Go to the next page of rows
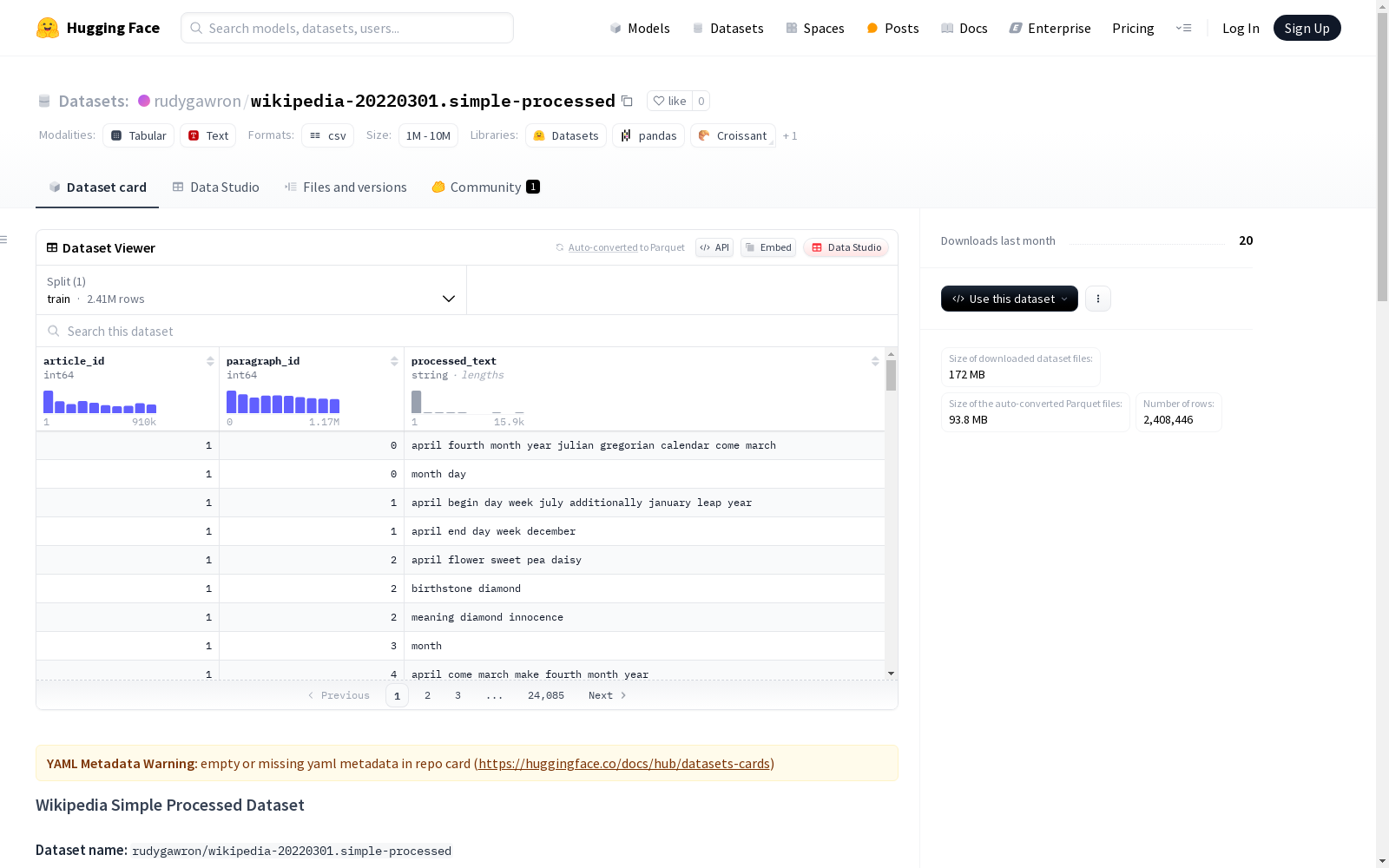This screenshot has height=868, width=1389. [607, 695]
